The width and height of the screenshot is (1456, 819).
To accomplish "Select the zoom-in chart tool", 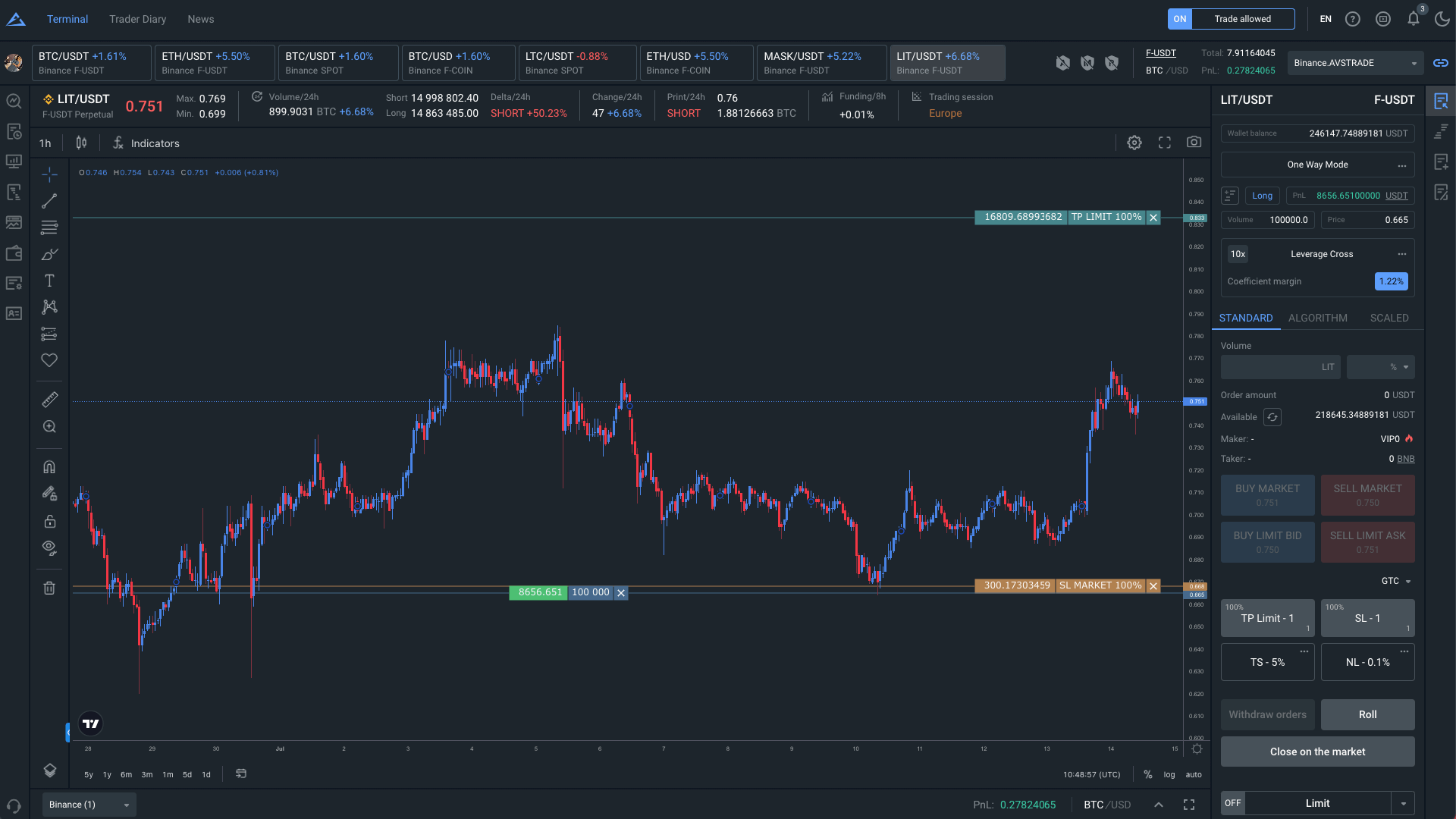I will [x=49, y=426].
